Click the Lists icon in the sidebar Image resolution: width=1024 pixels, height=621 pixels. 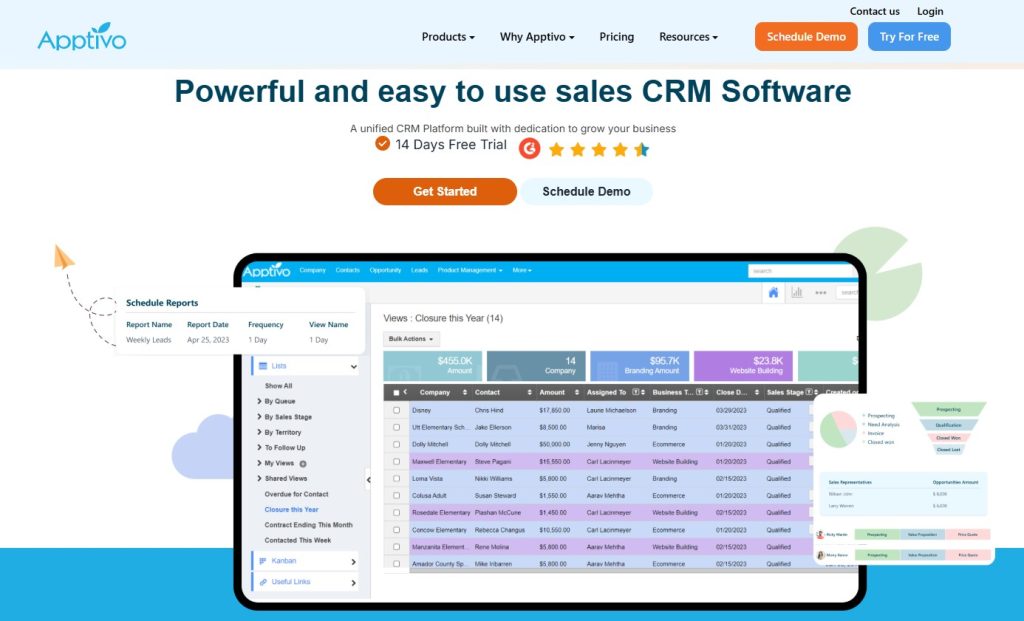pyautogui.click(x=263, y=366)
